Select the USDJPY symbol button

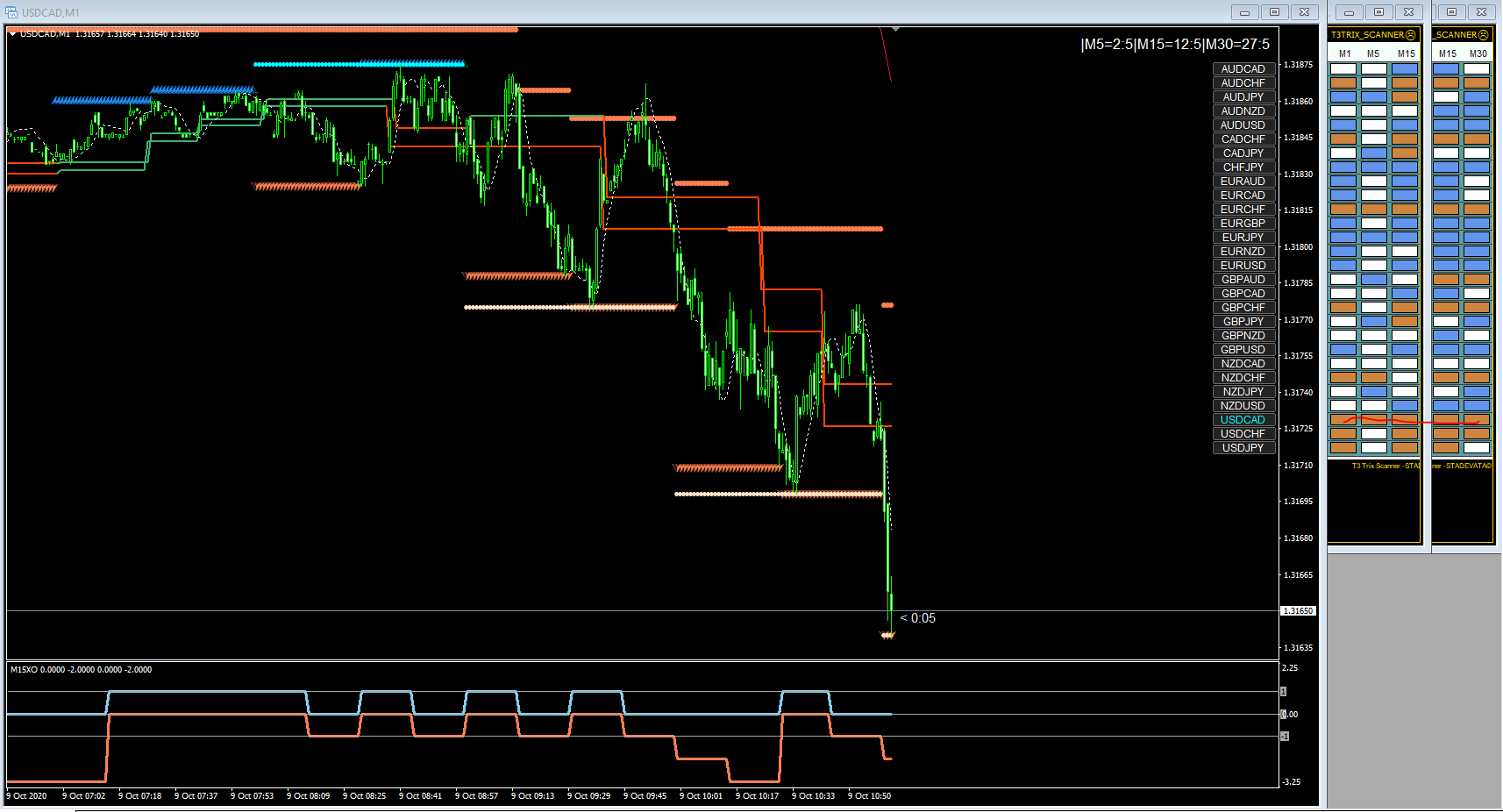(1243, 448)
